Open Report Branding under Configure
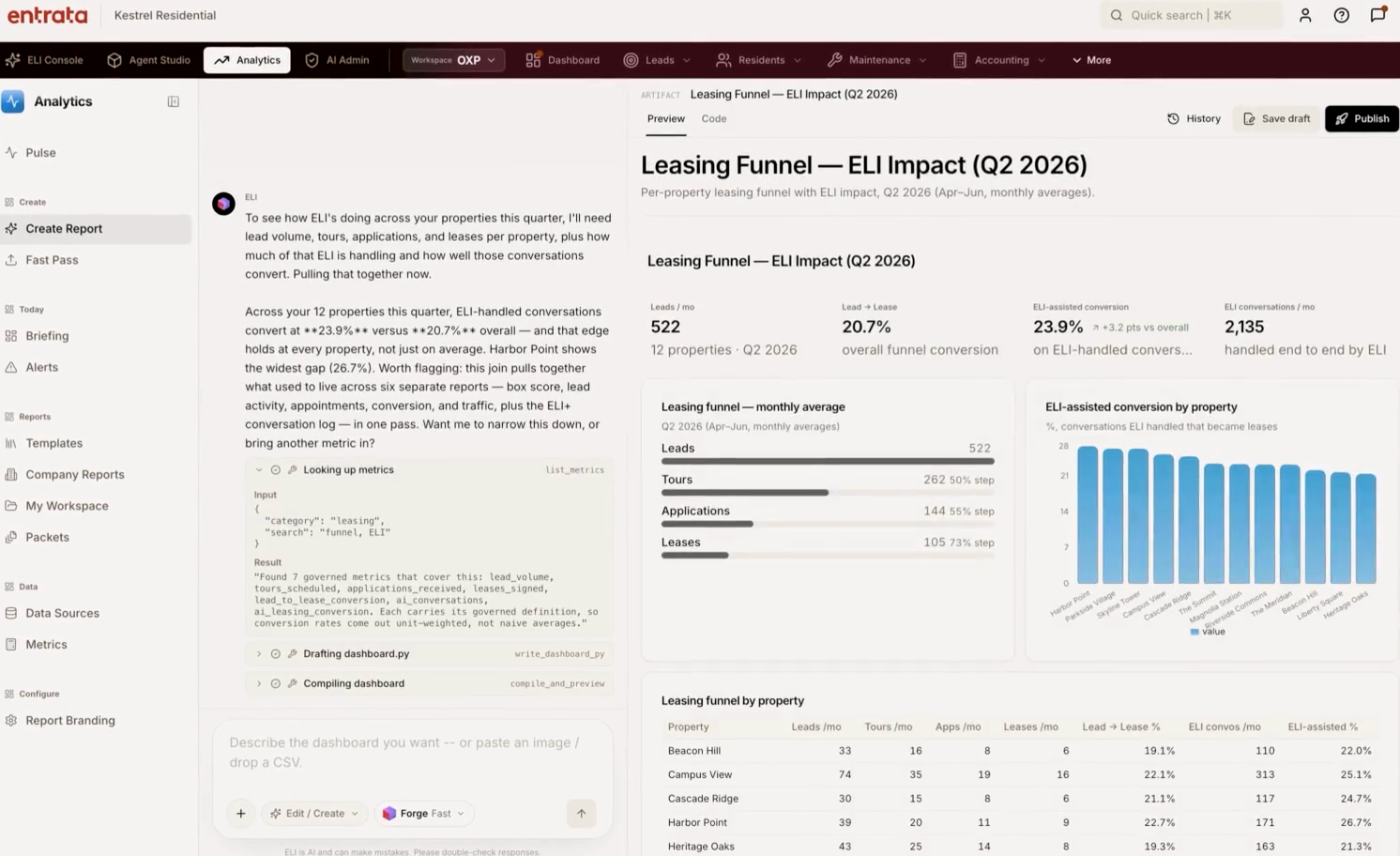The height and width of the screenshot is (856, 1400). pyautogui.click(x=70, y=721)
